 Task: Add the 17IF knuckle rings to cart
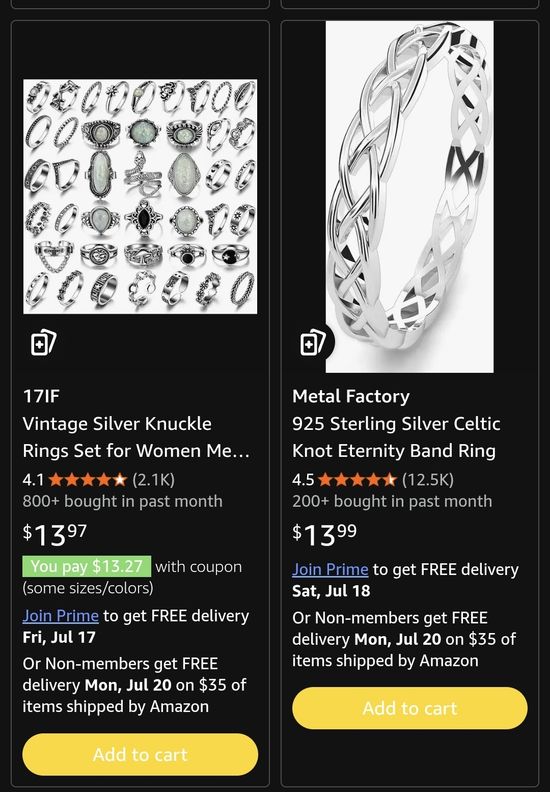(x=140, y=755)
